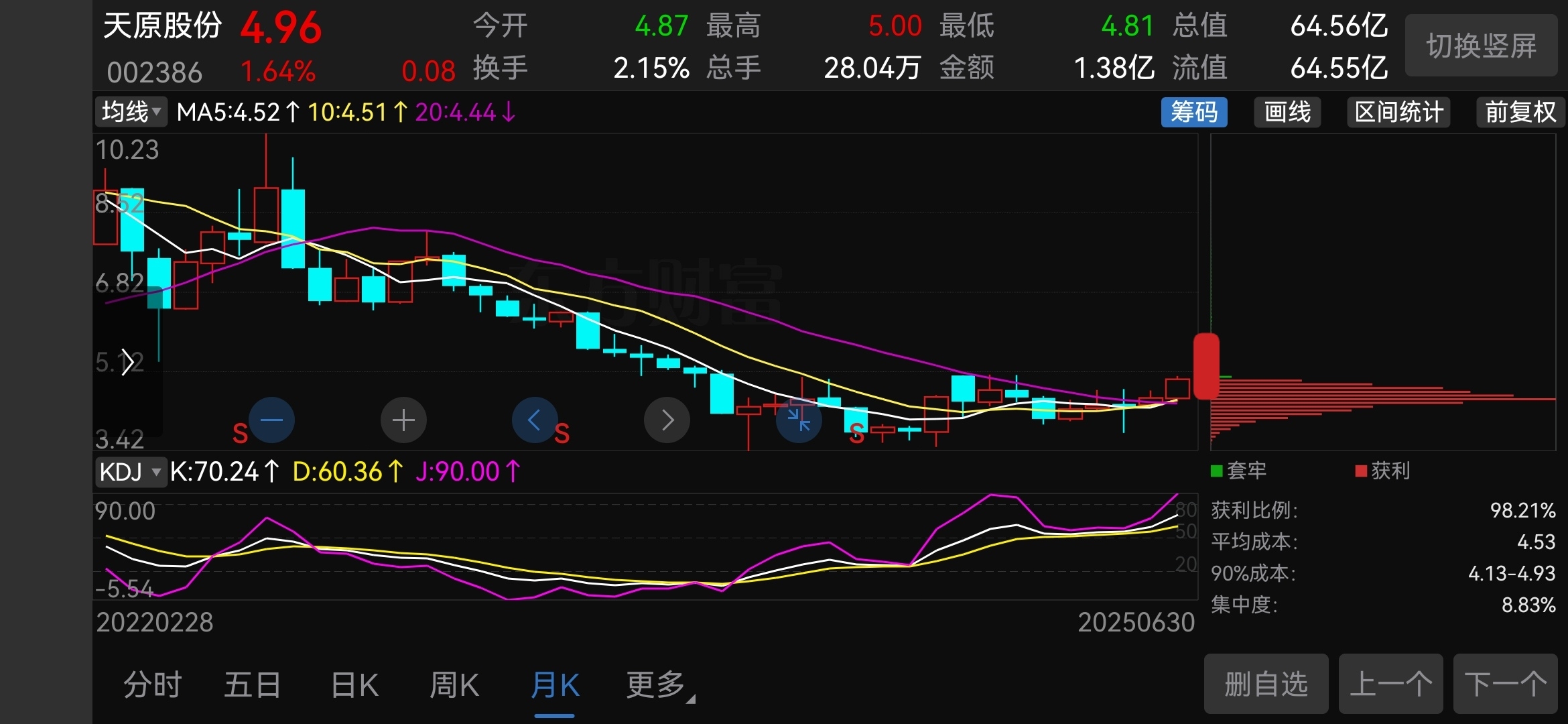The height and width of the screenshot is (724, 1568).
Task: Tap the current price 4.96
Action: click(x=281, y=28)
